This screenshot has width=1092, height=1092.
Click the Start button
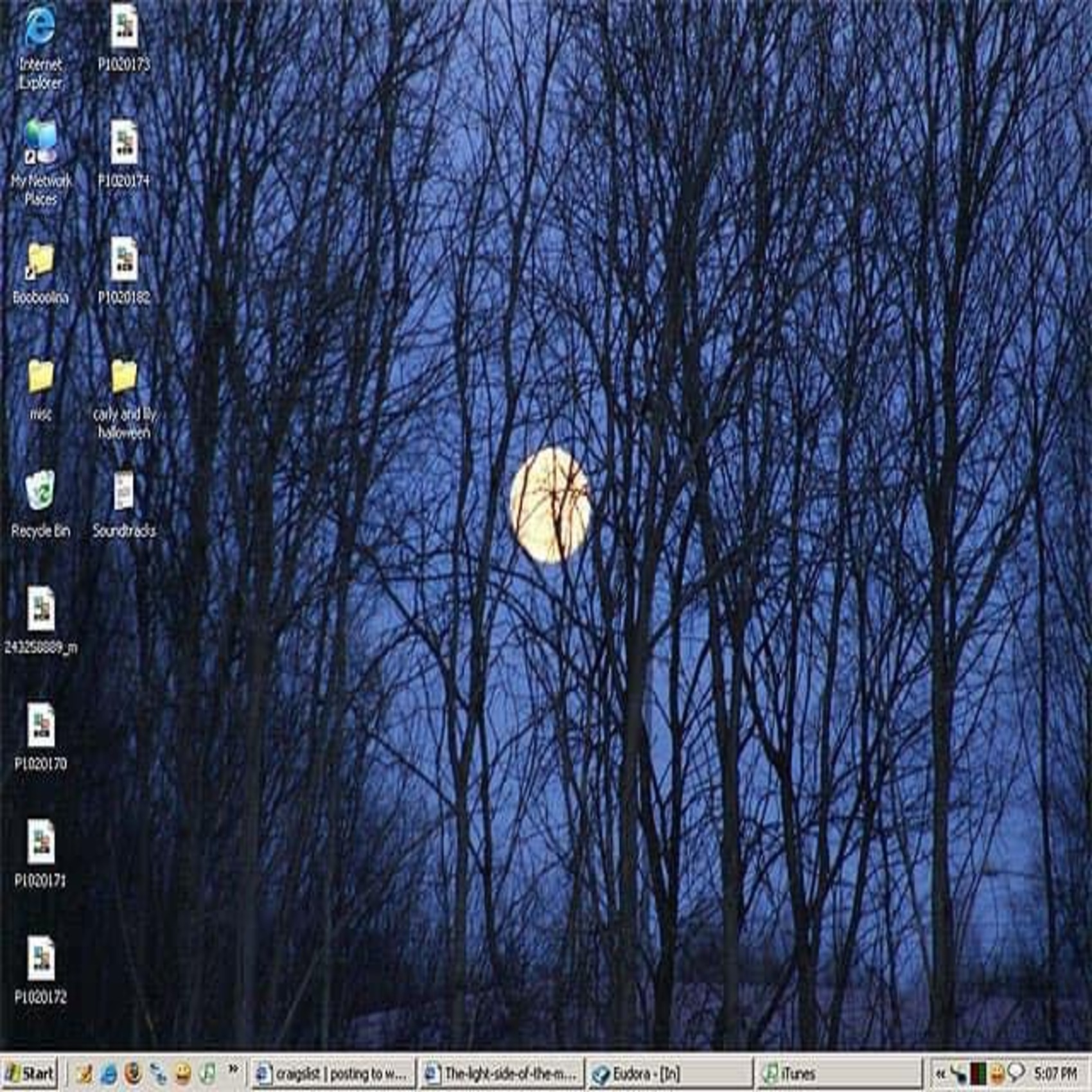(x=30, y=1073)
